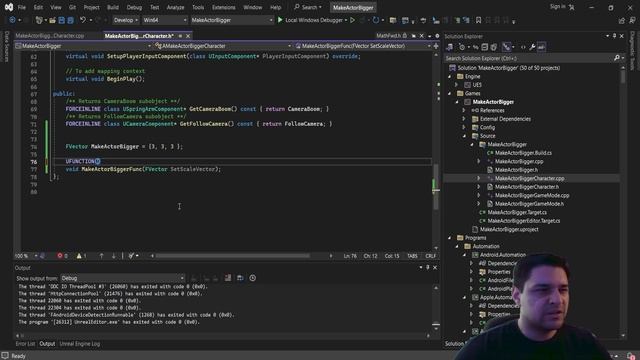Click the editor tab settings gear icon
Viewport: 640px width, 360px height.
437,36
